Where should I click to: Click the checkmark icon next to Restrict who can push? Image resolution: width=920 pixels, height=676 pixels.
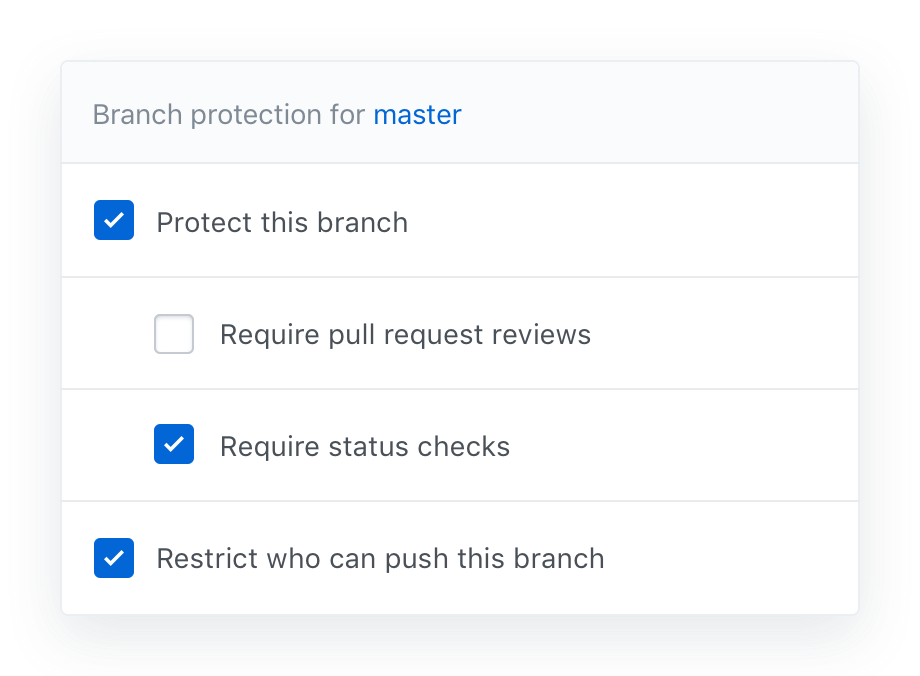[114, 558]
